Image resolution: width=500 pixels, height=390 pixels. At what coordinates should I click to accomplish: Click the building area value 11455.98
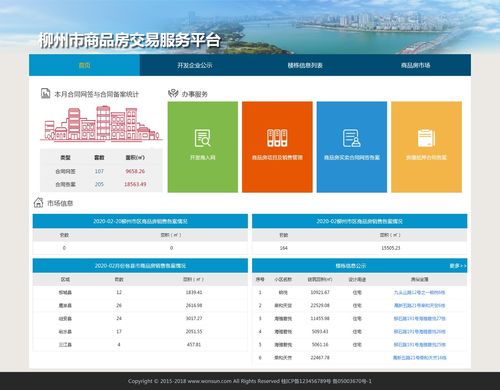point(320,318)
